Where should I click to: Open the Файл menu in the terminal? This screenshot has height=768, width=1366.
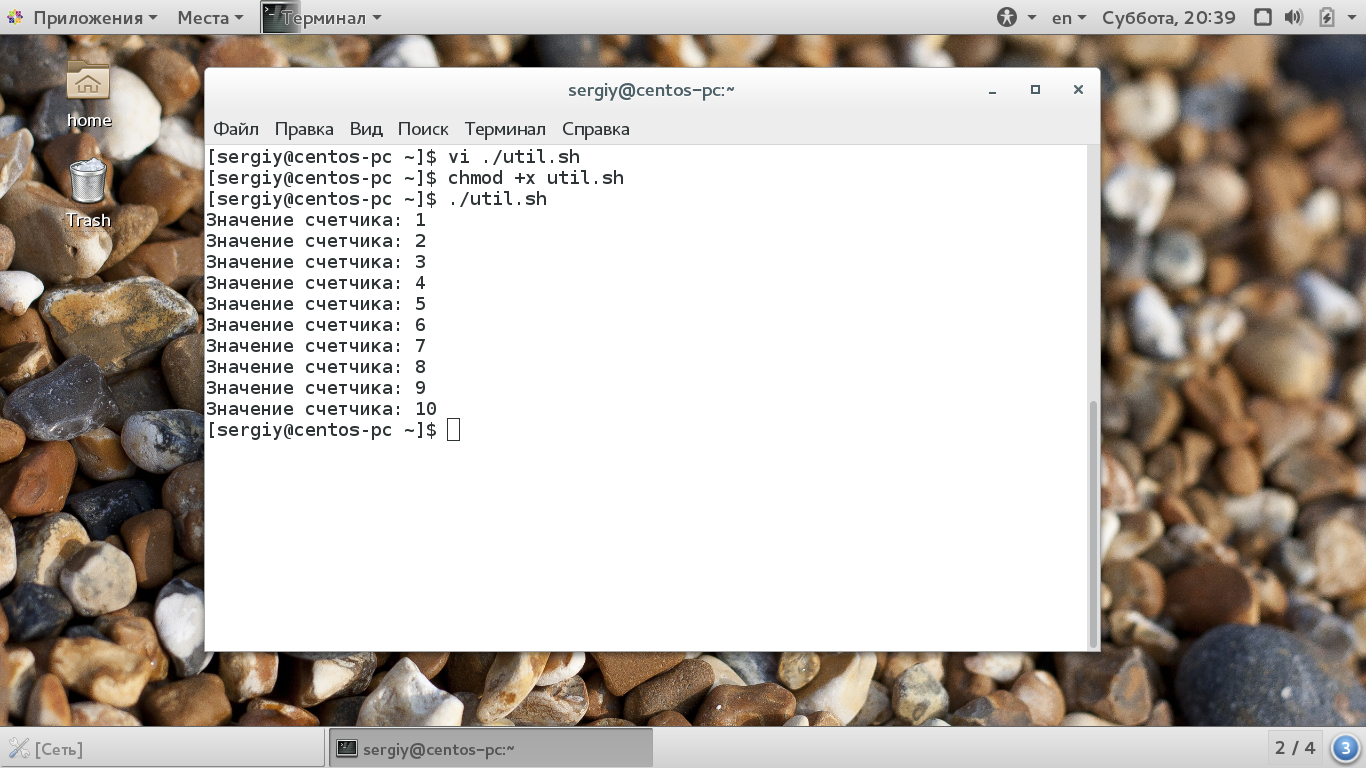click(x=236, y=129)
